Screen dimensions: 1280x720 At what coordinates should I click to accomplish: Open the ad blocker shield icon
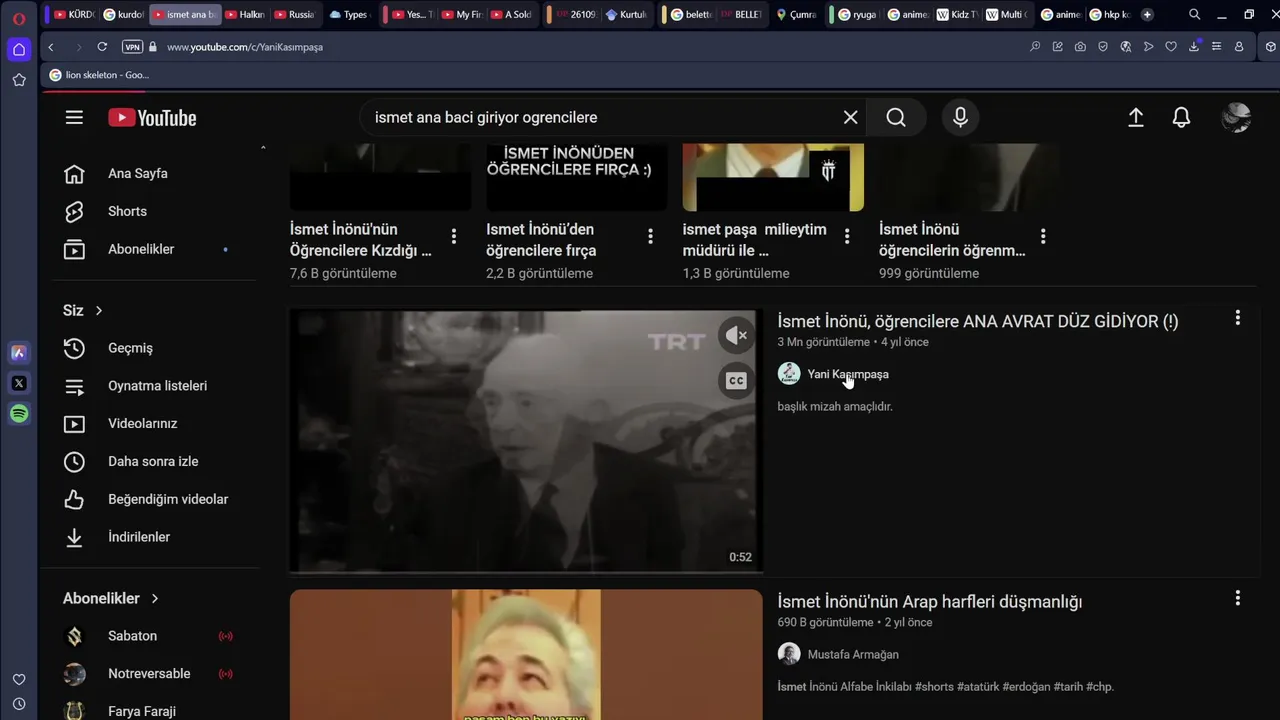click(1103, 47)
